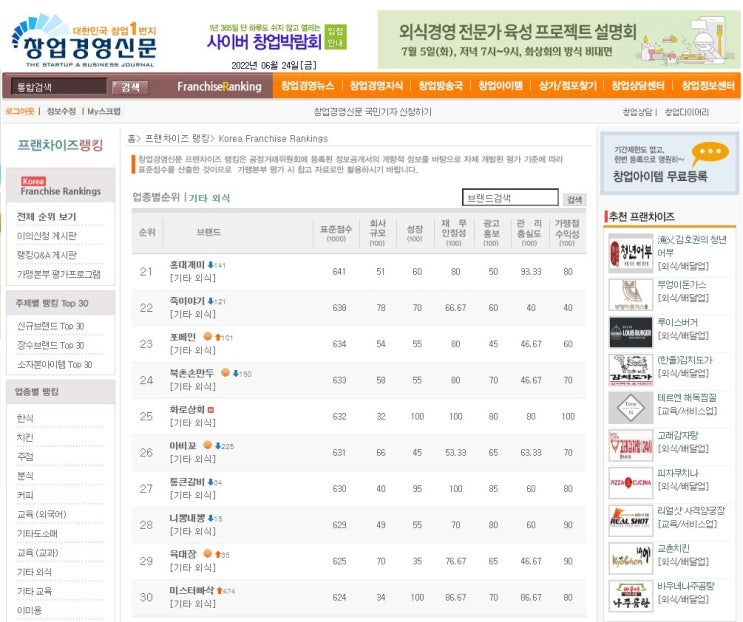Open 가맹본부 평가프로그램
This screenshot has height=622, width=743.
[x=59, y=274]
